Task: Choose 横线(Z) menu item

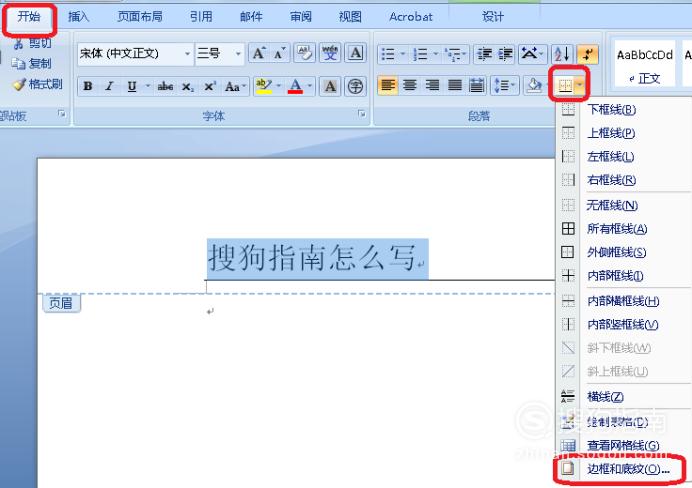Action: (x=622, y=397)
